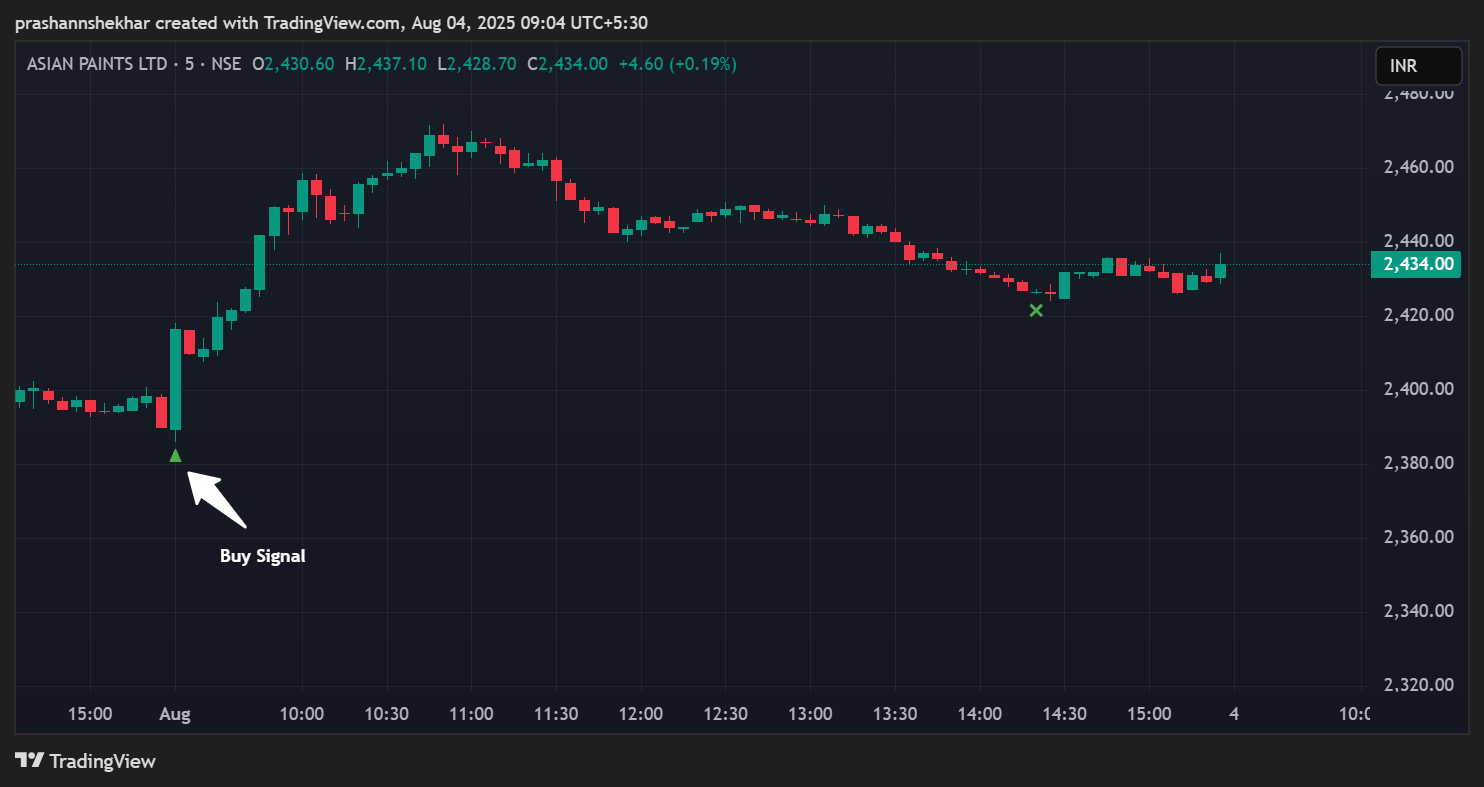The image size is (1484, 787).
Task: Click the 'Aug' date label on time axis
Action: click(x=175, y=714)
